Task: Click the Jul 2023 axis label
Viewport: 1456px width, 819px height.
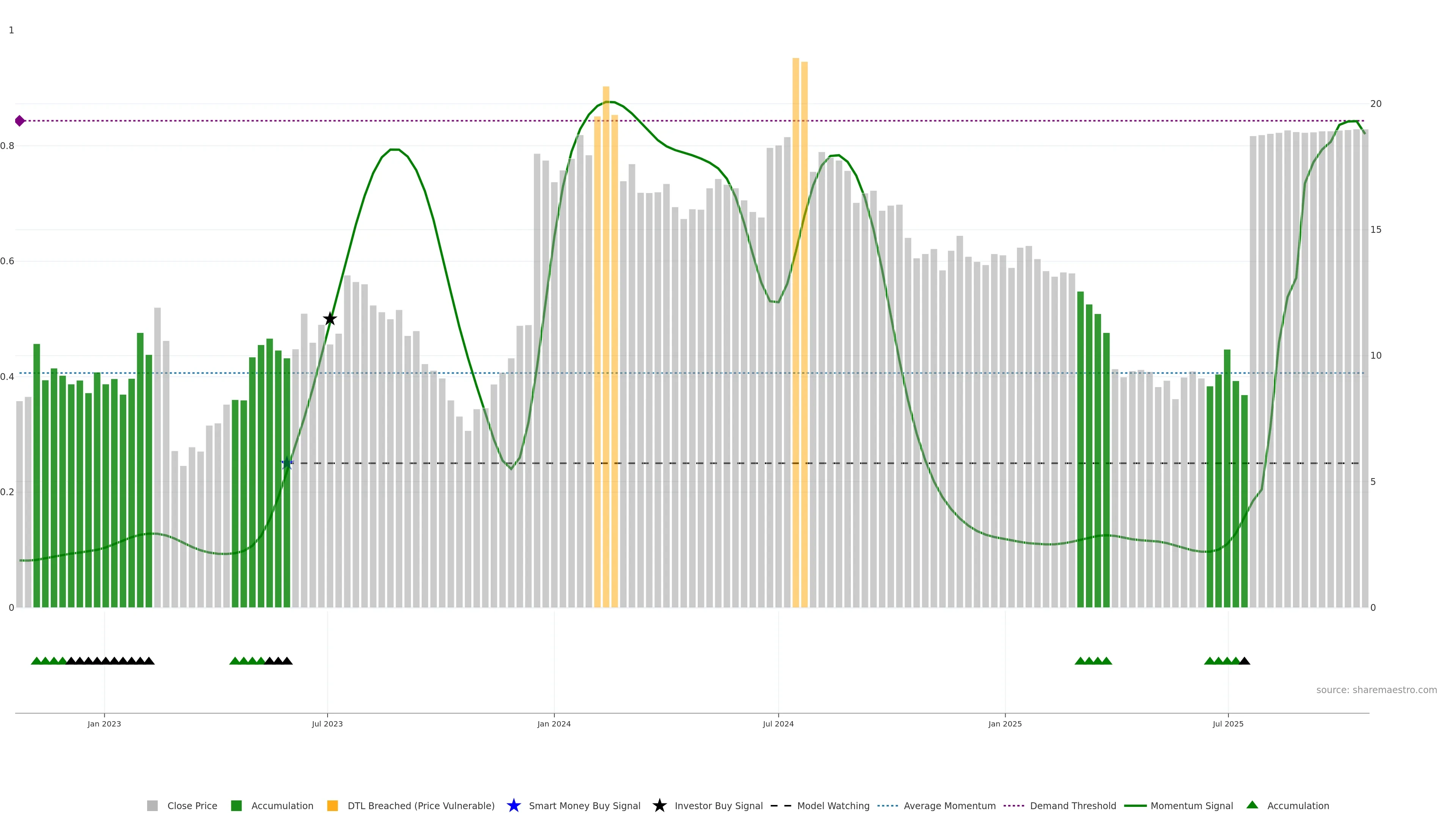Action: (327, 723)
